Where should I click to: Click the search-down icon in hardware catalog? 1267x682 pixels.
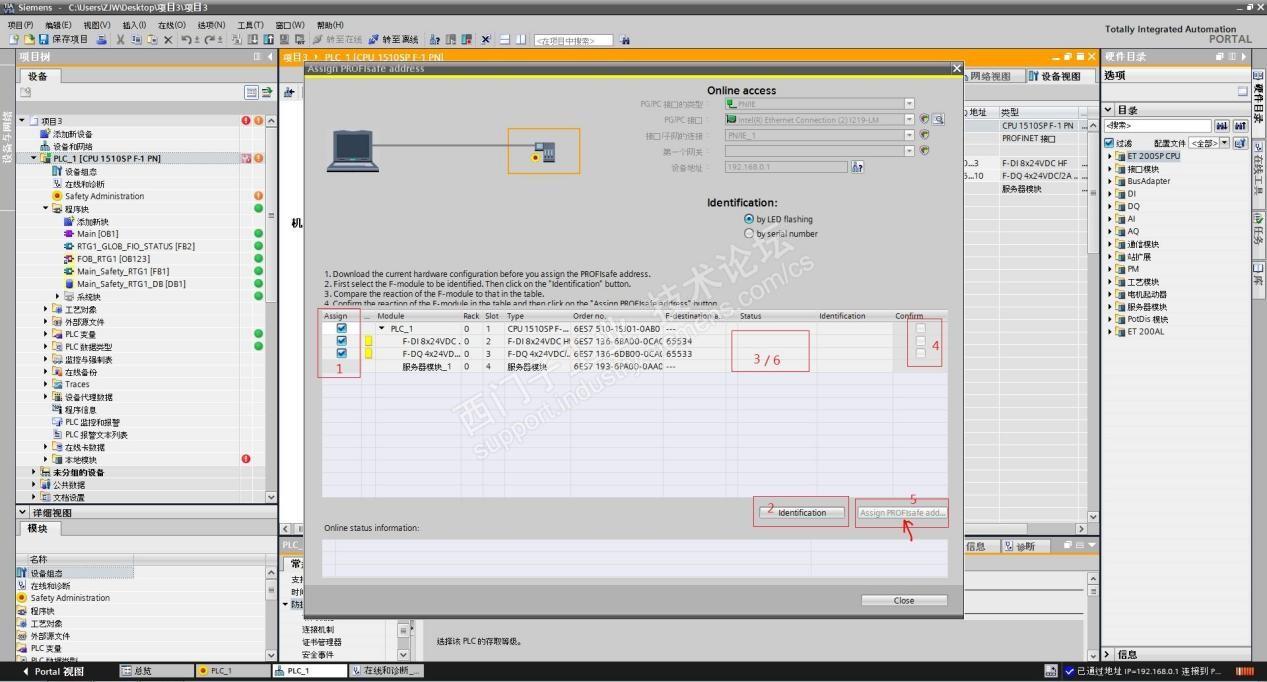point(1223,126)
